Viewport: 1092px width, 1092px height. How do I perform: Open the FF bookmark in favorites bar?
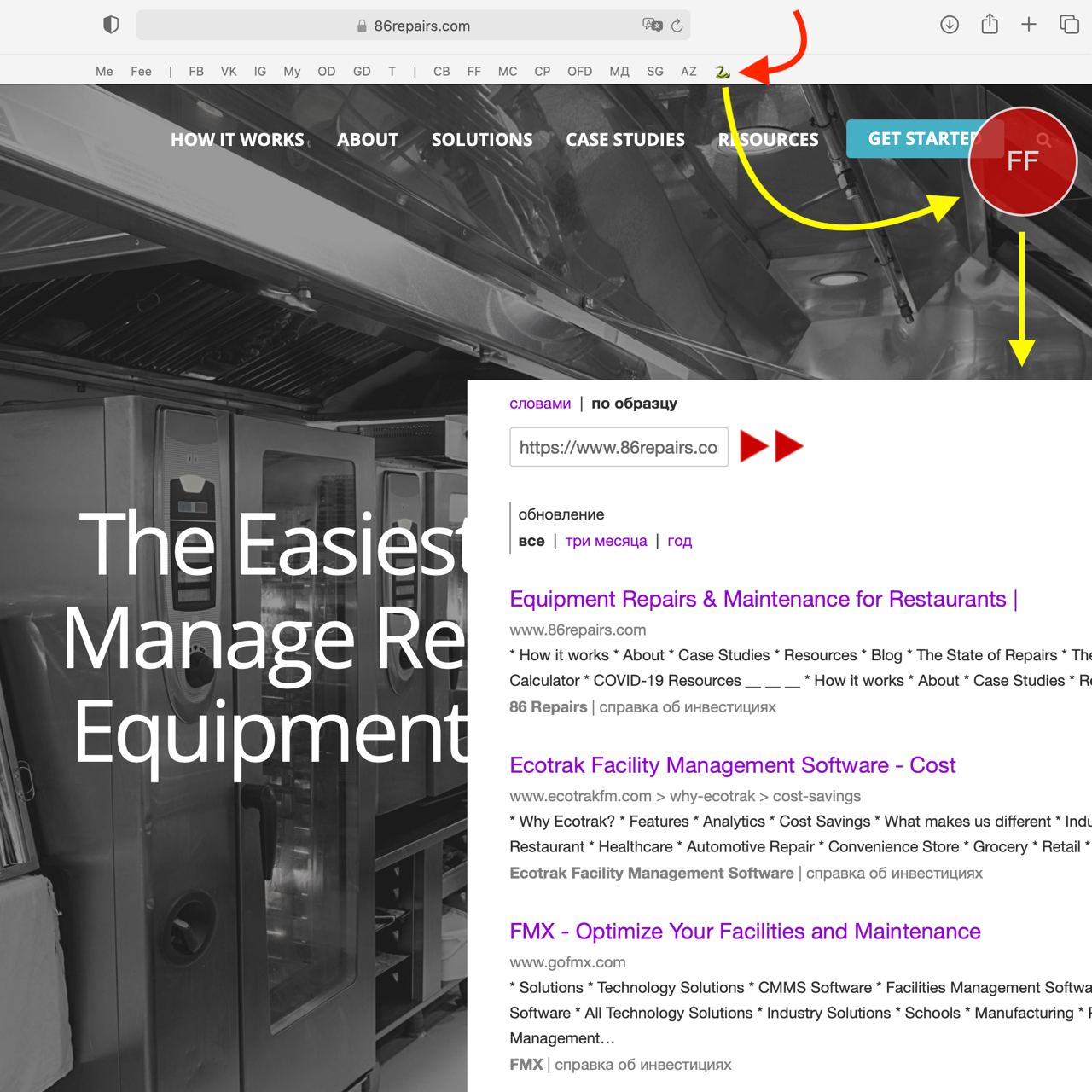click(474, 72)
